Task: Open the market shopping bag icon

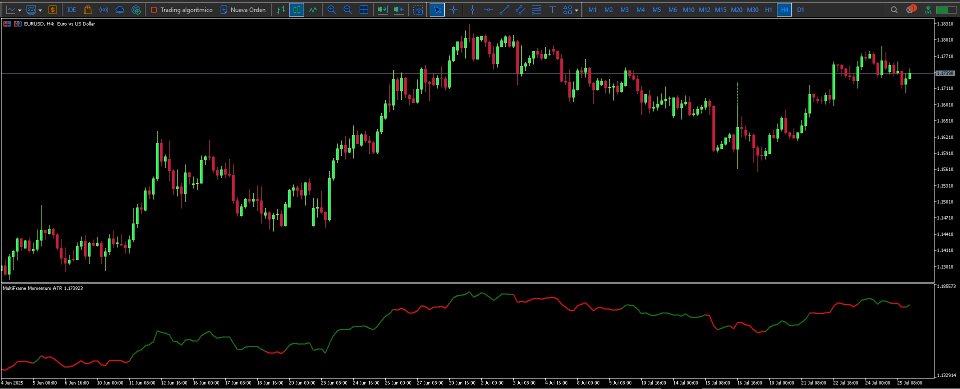Action: (88, 10)
